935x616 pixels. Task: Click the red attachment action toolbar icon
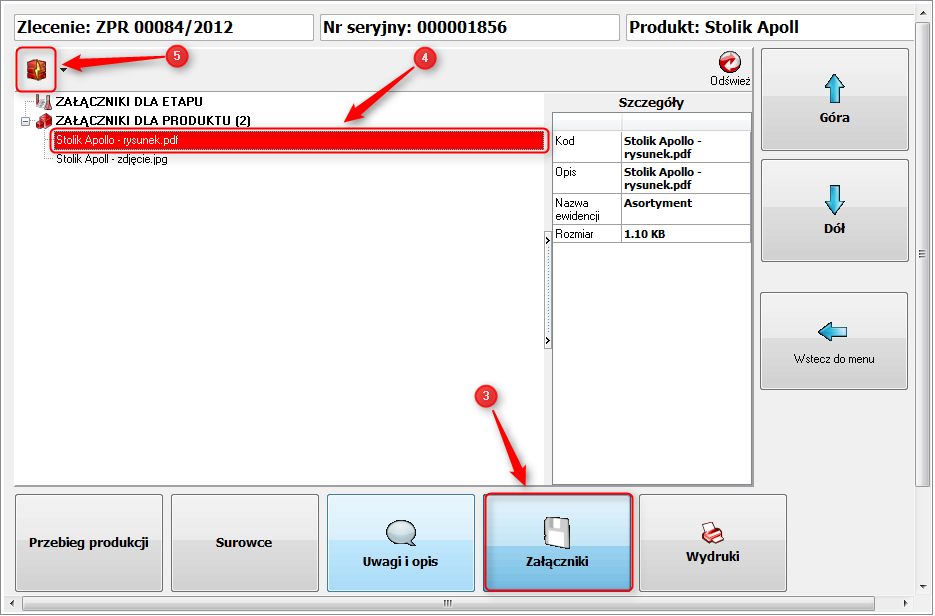click(x=36, y=70)
